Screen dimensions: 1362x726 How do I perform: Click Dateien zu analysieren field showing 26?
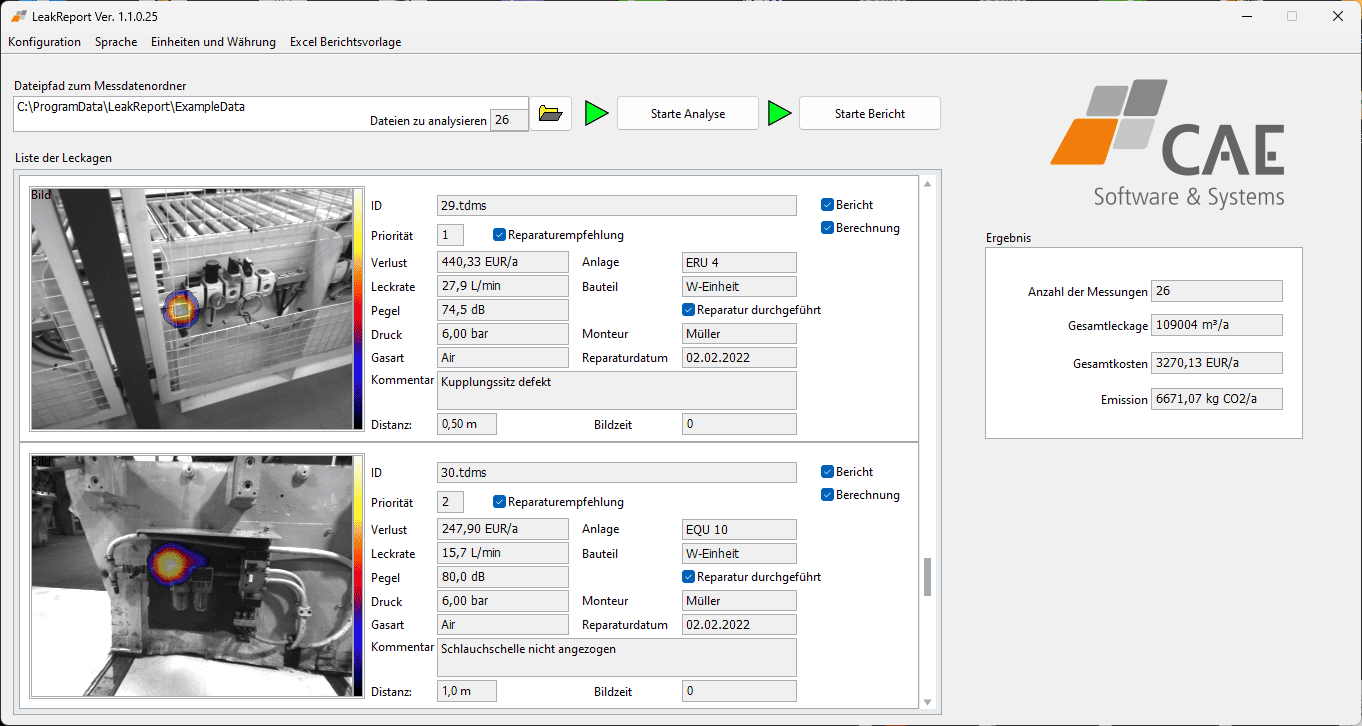pyautogui.click(x=509, y=120)
